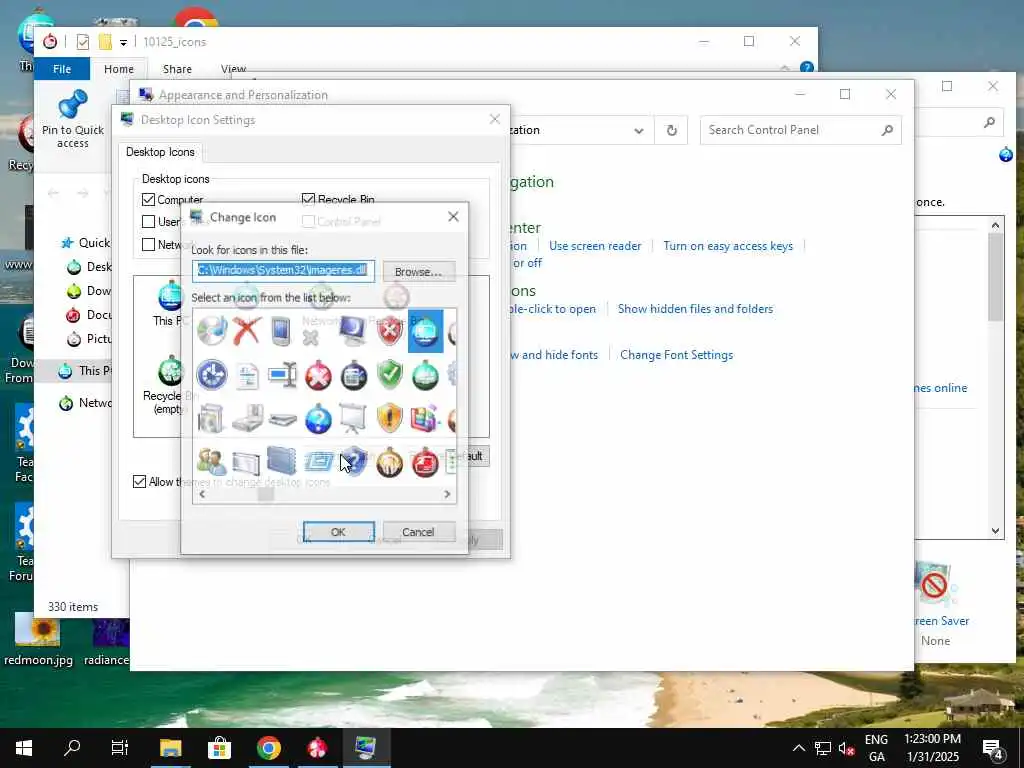Choose the red X mark icon

(247, 331)
